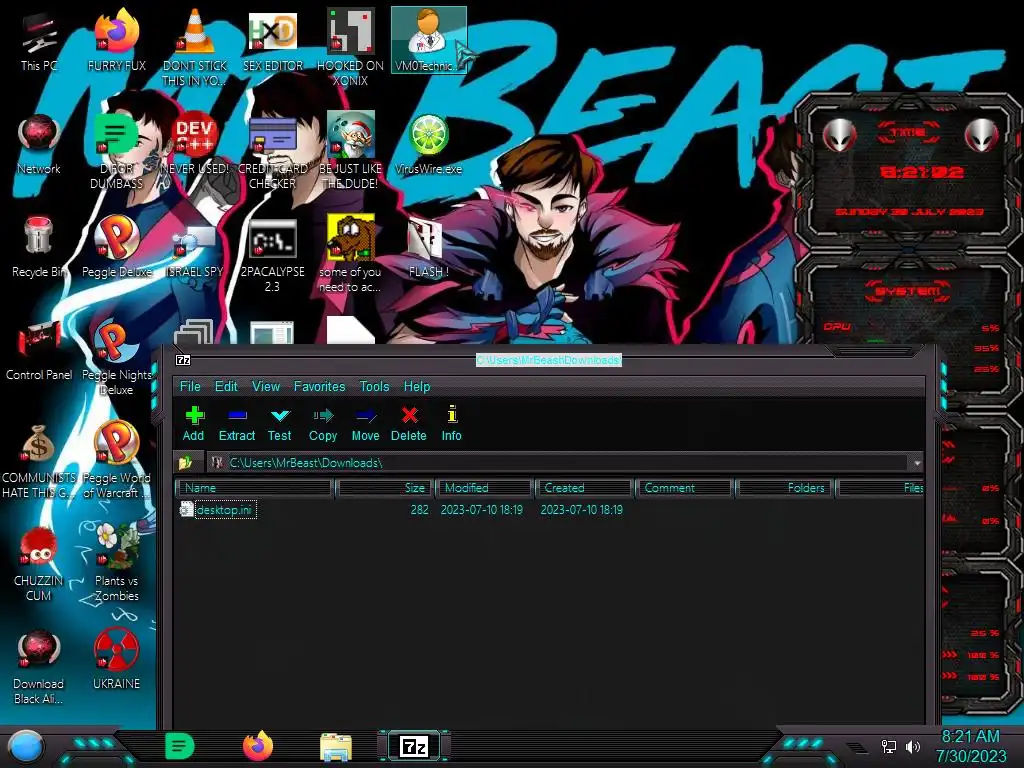Sort by the Comment column header
Viewport: 1024px width, 768px height.
(684, 488)
